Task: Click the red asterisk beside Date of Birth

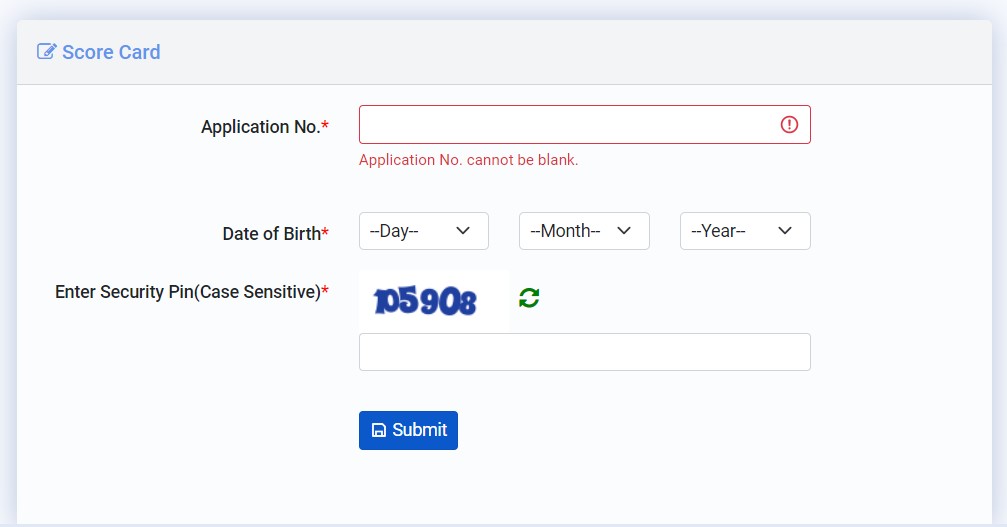Action: [325, 232]
